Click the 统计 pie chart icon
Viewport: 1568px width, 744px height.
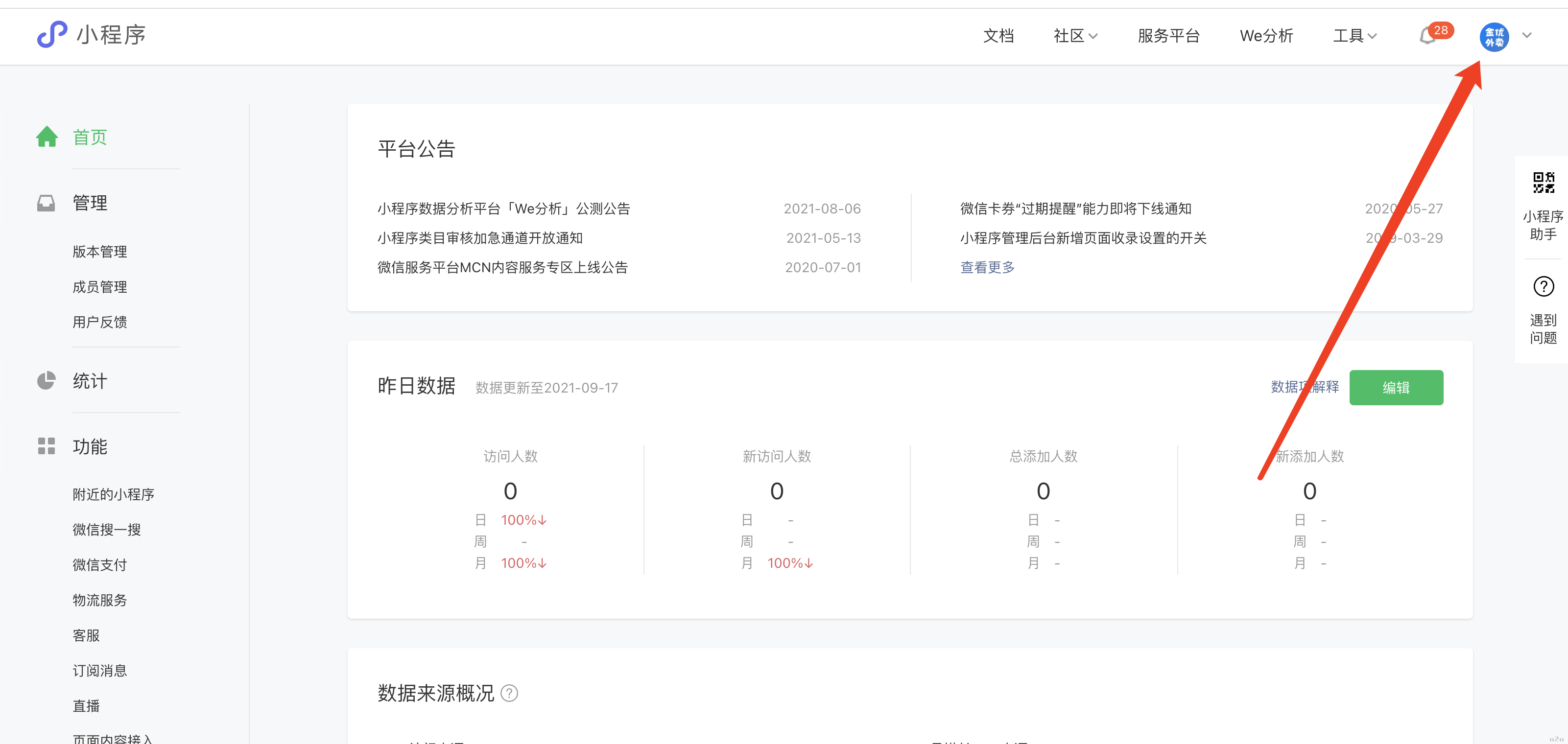point(46,381)
